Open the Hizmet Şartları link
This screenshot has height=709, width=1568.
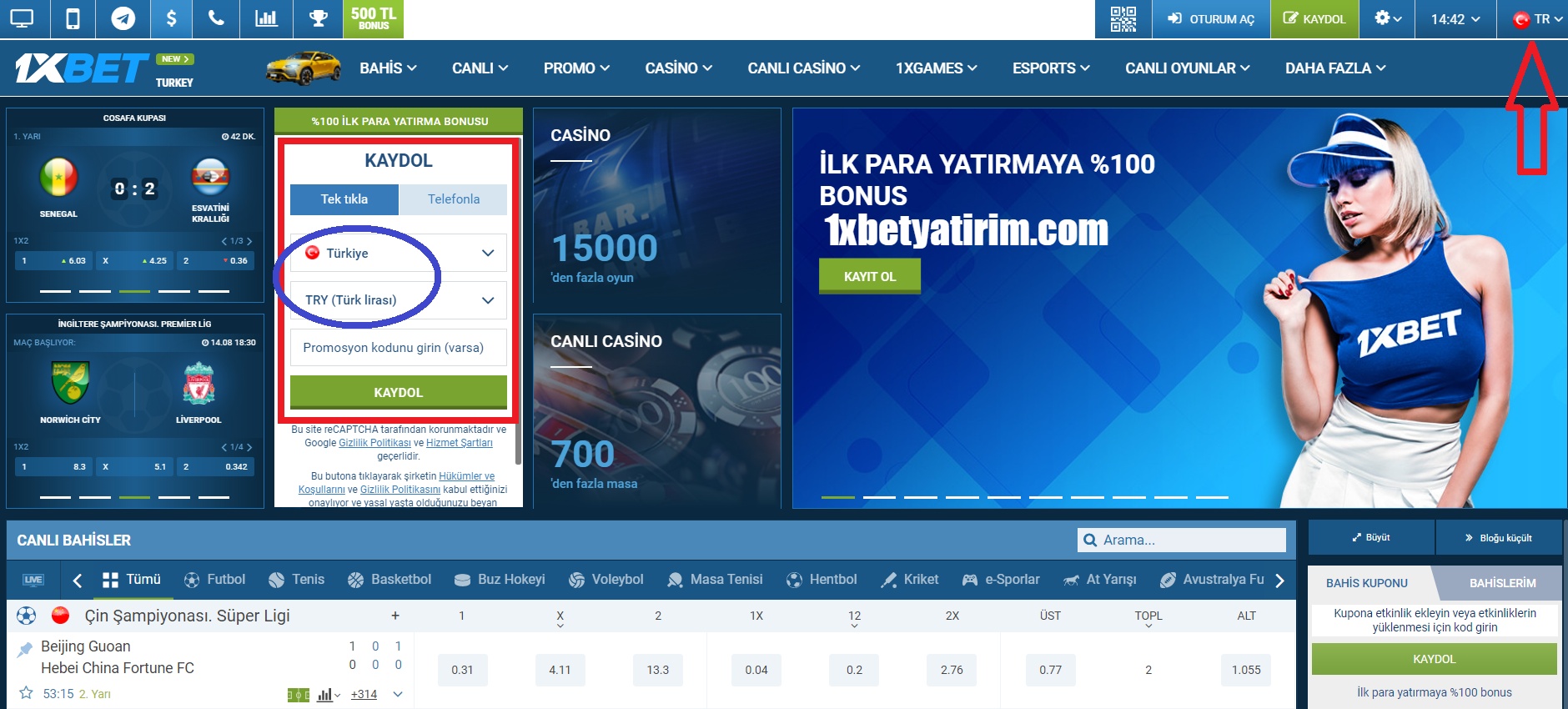tap(459, 443)
